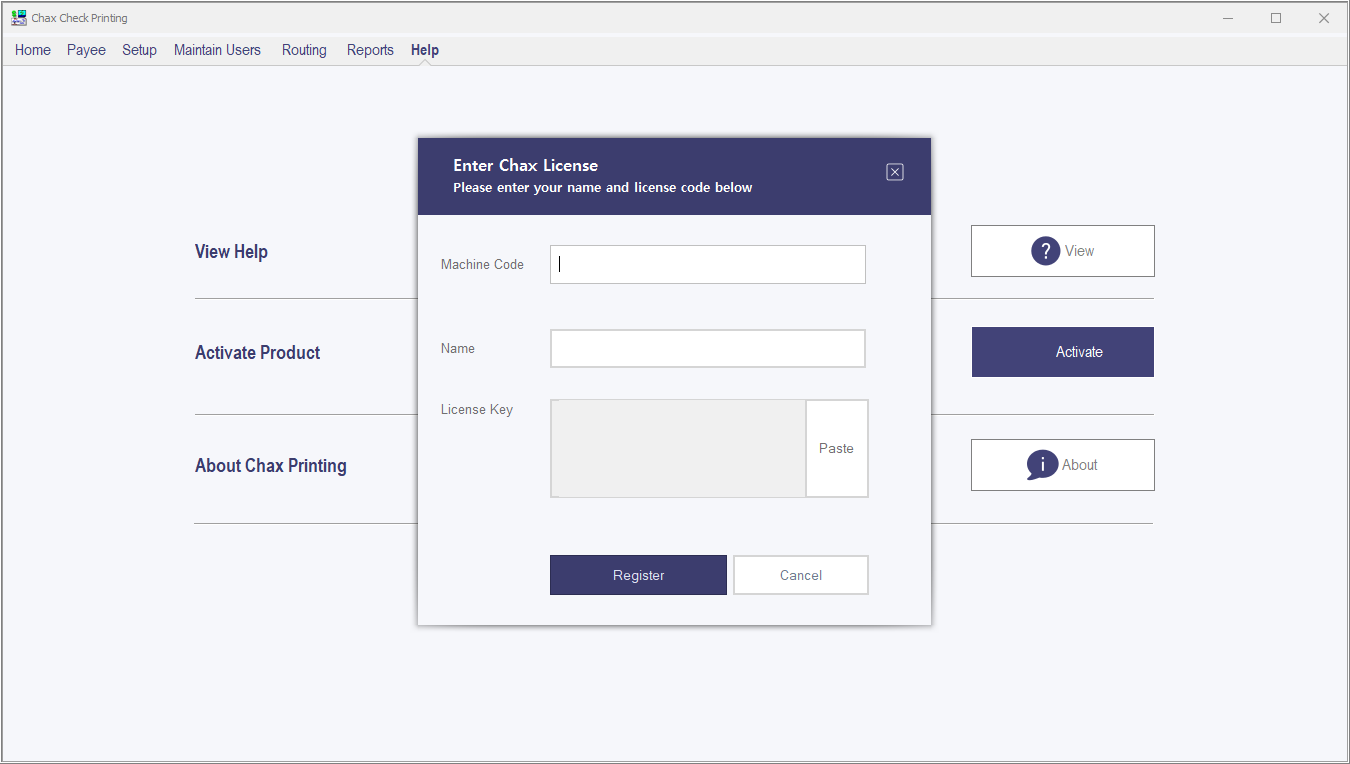Open the Payee menu
This screenshot has width=1350, height=764.
[86, 50]
